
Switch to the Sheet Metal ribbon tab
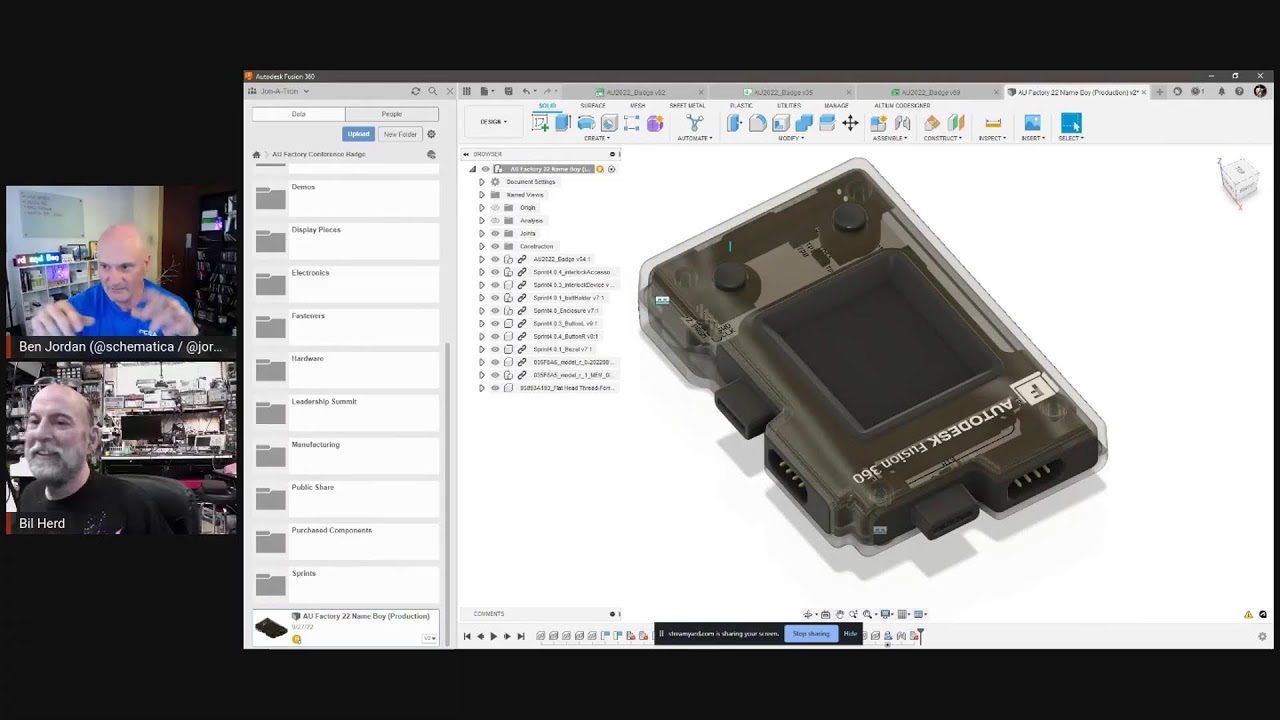click(687, 105)
